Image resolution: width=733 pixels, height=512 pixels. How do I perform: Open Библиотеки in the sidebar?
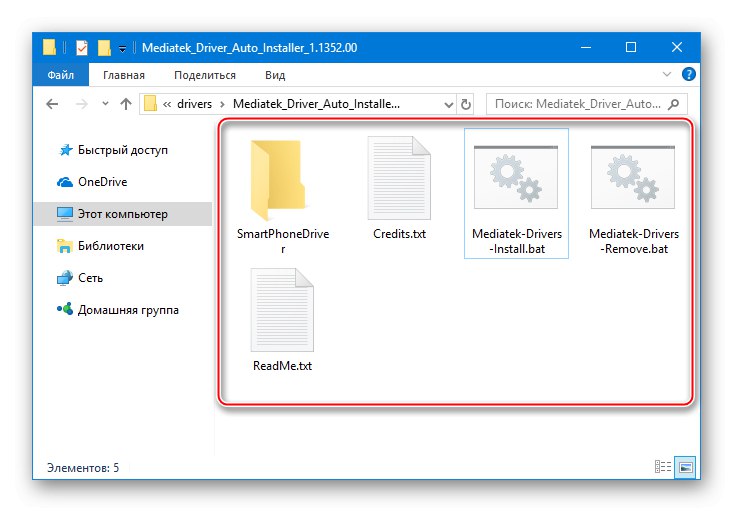click(x=100, y=246)
